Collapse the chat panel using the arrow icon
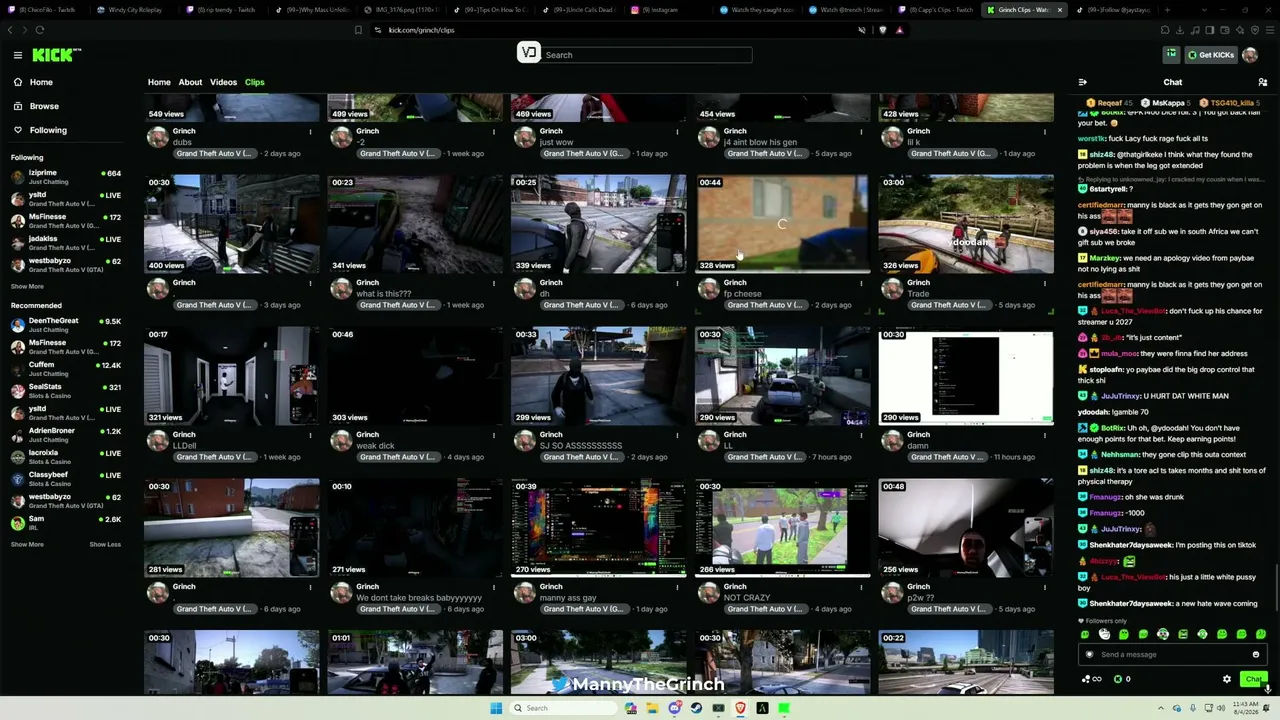The height and width of the screenshot is (720, 1280). point(1082,82)
